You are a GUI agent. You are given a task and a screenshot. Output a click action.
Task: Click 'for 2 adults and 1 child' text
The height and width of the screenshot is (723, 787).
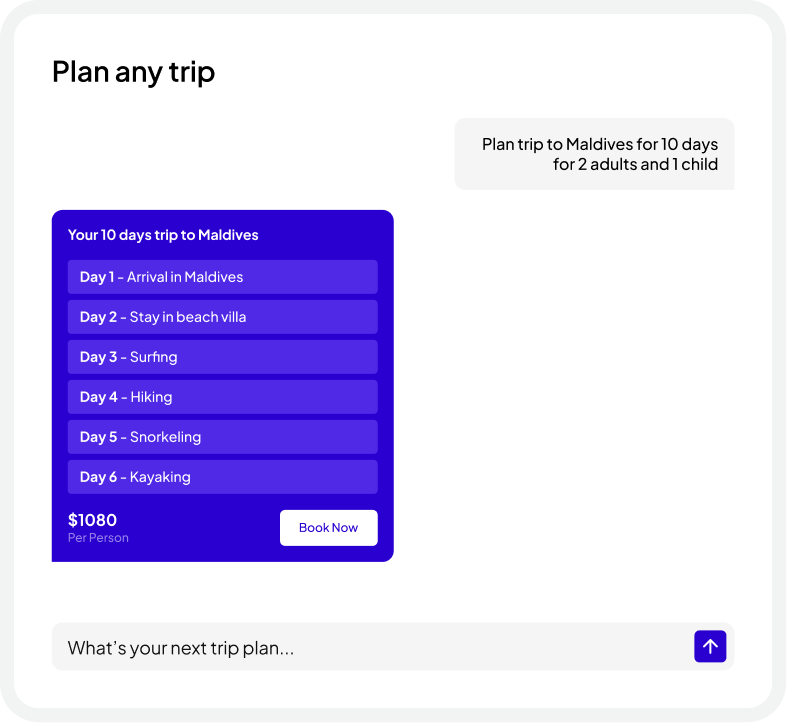pyautogui.click(x=635, y=164)
